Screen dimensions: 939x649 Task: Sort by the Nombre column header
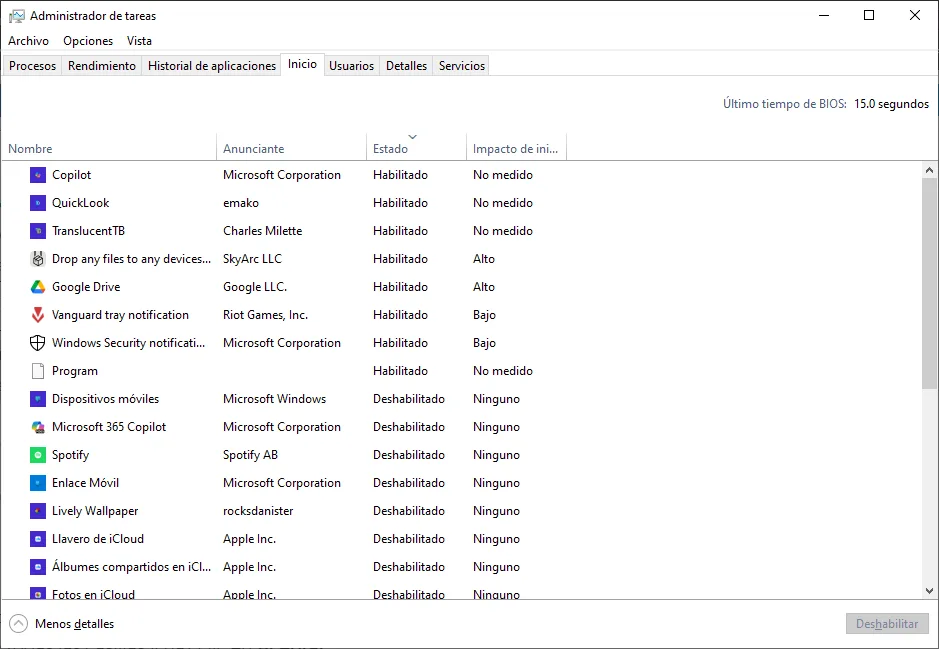(109, 148)
